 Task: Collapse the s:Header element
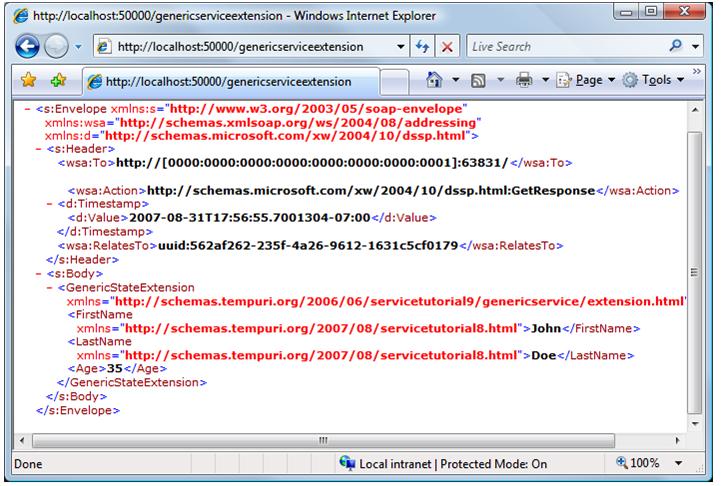[x=38, y=149]
